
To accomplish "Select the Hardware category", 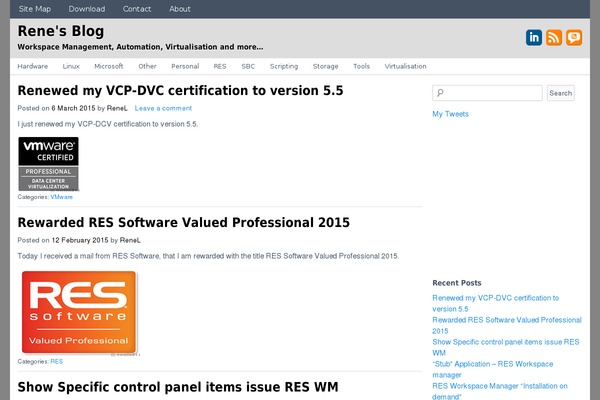I will (33, 66).
